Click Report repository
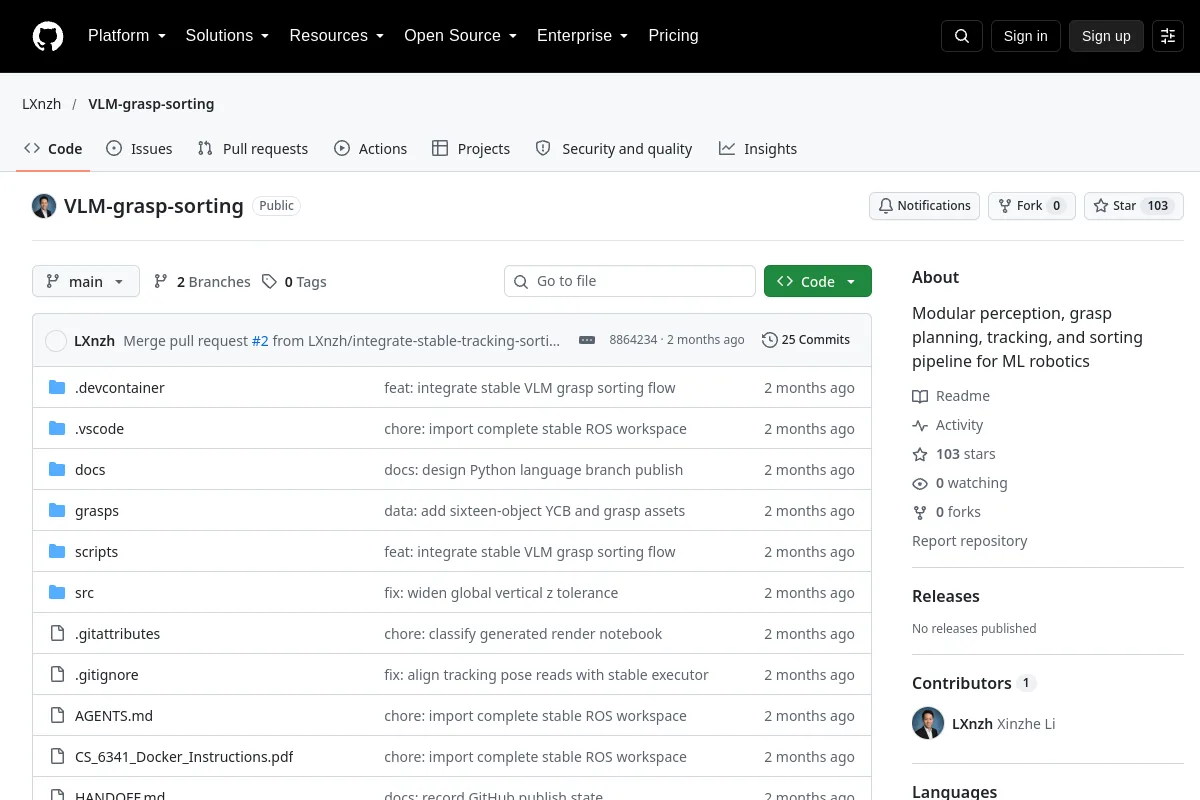This screenshot has width=1200, height=800. 970,541
